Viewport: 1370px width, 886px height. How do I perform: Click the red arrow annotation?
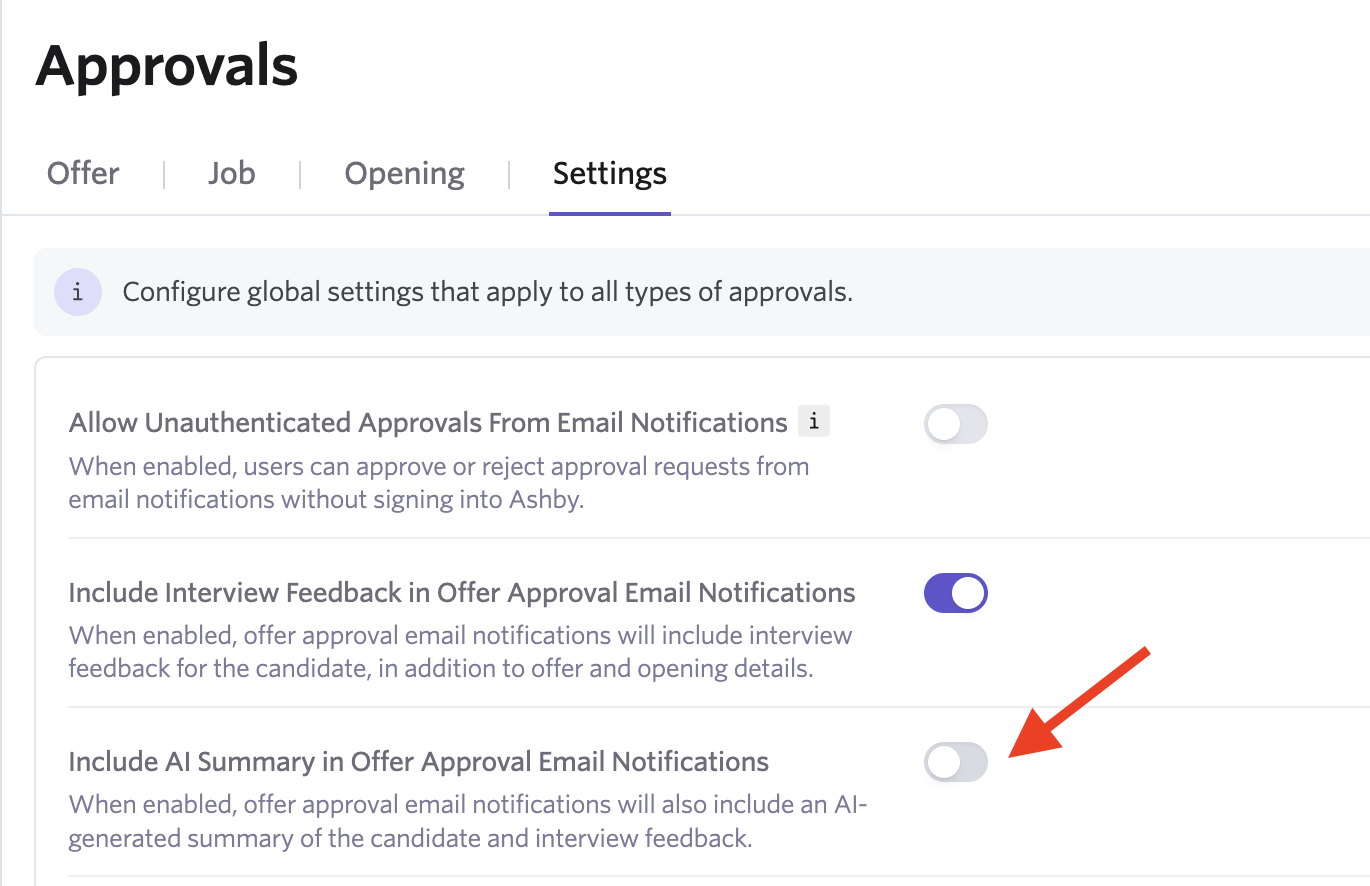tap(1080, 702)
